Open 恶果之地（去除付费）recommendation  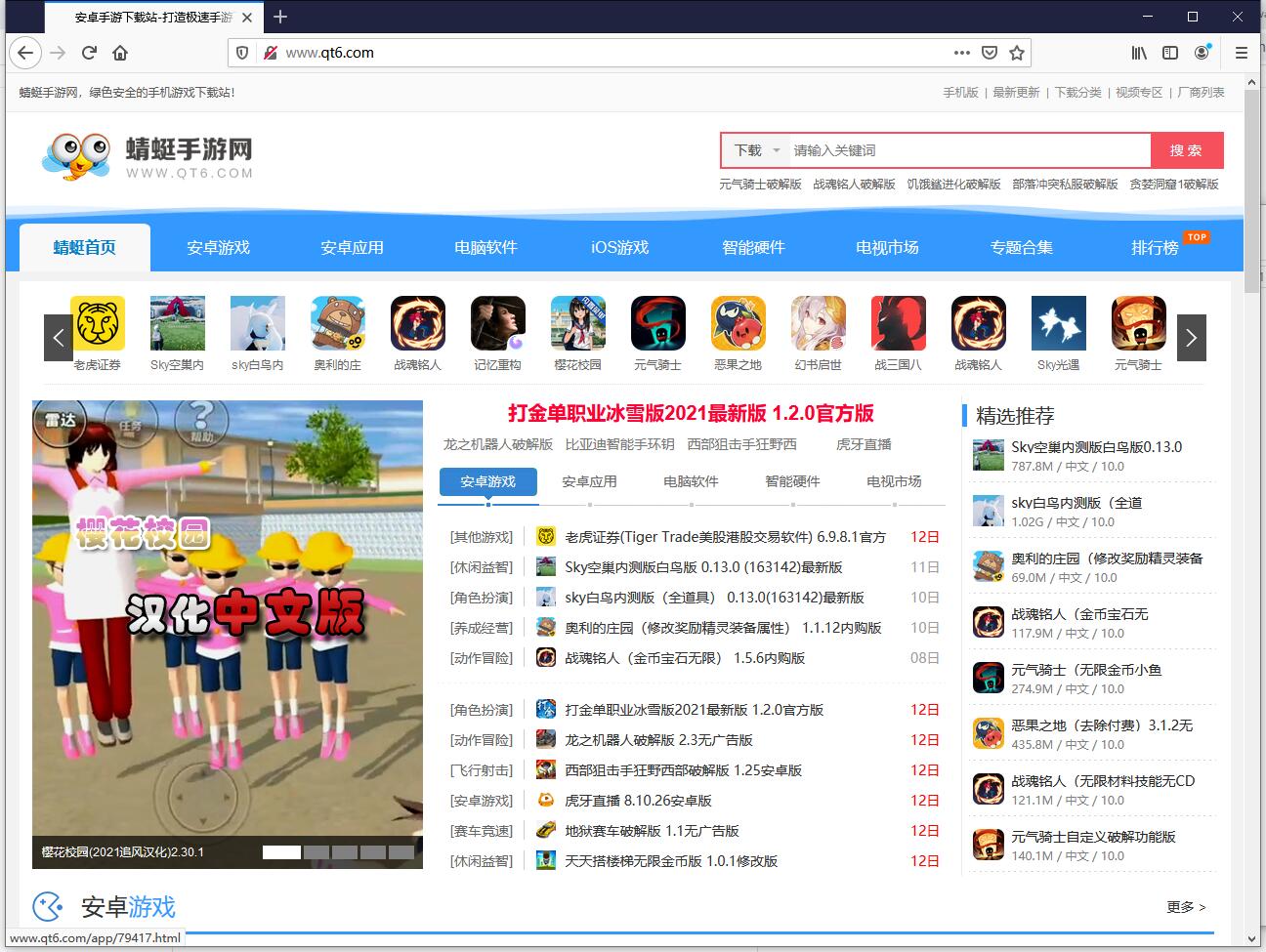(x=1102, y=725)
